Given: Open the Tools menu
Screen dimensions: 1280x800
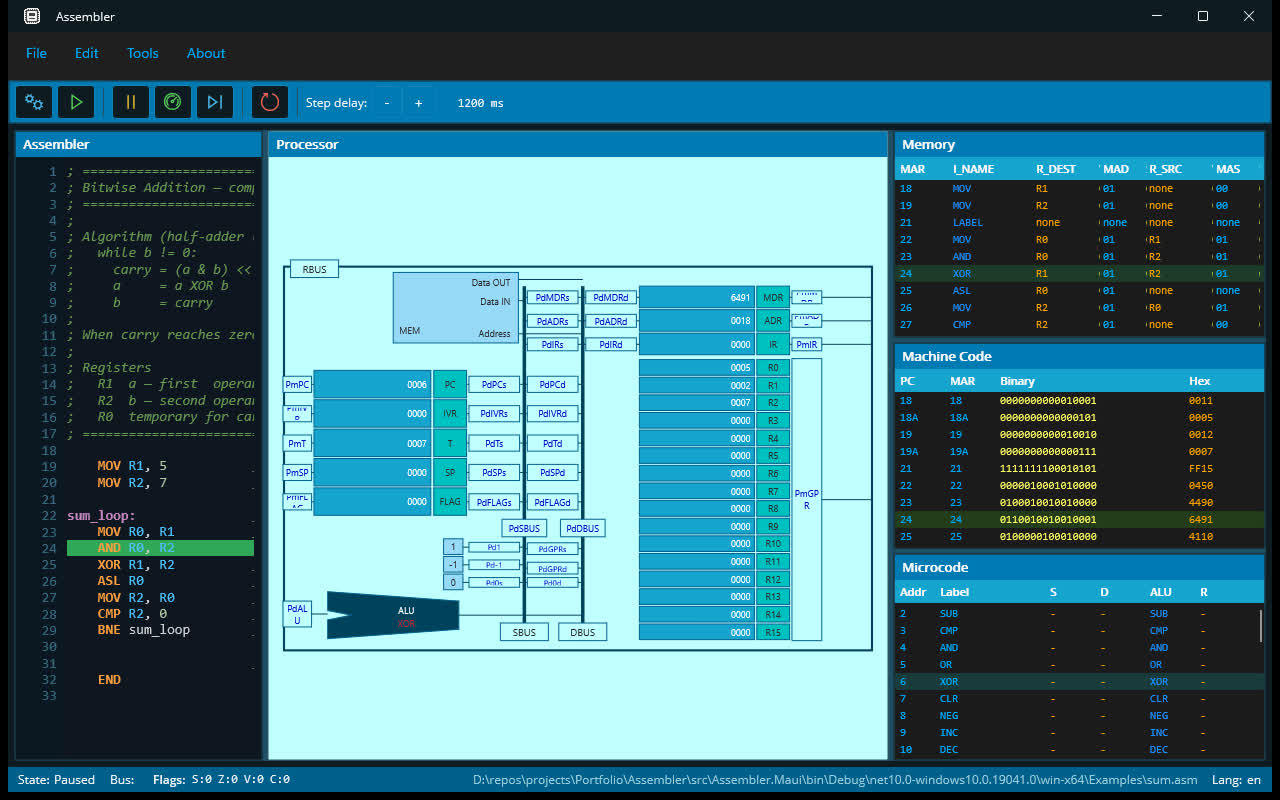Looking at the screenshot, I should click(143, 53).
